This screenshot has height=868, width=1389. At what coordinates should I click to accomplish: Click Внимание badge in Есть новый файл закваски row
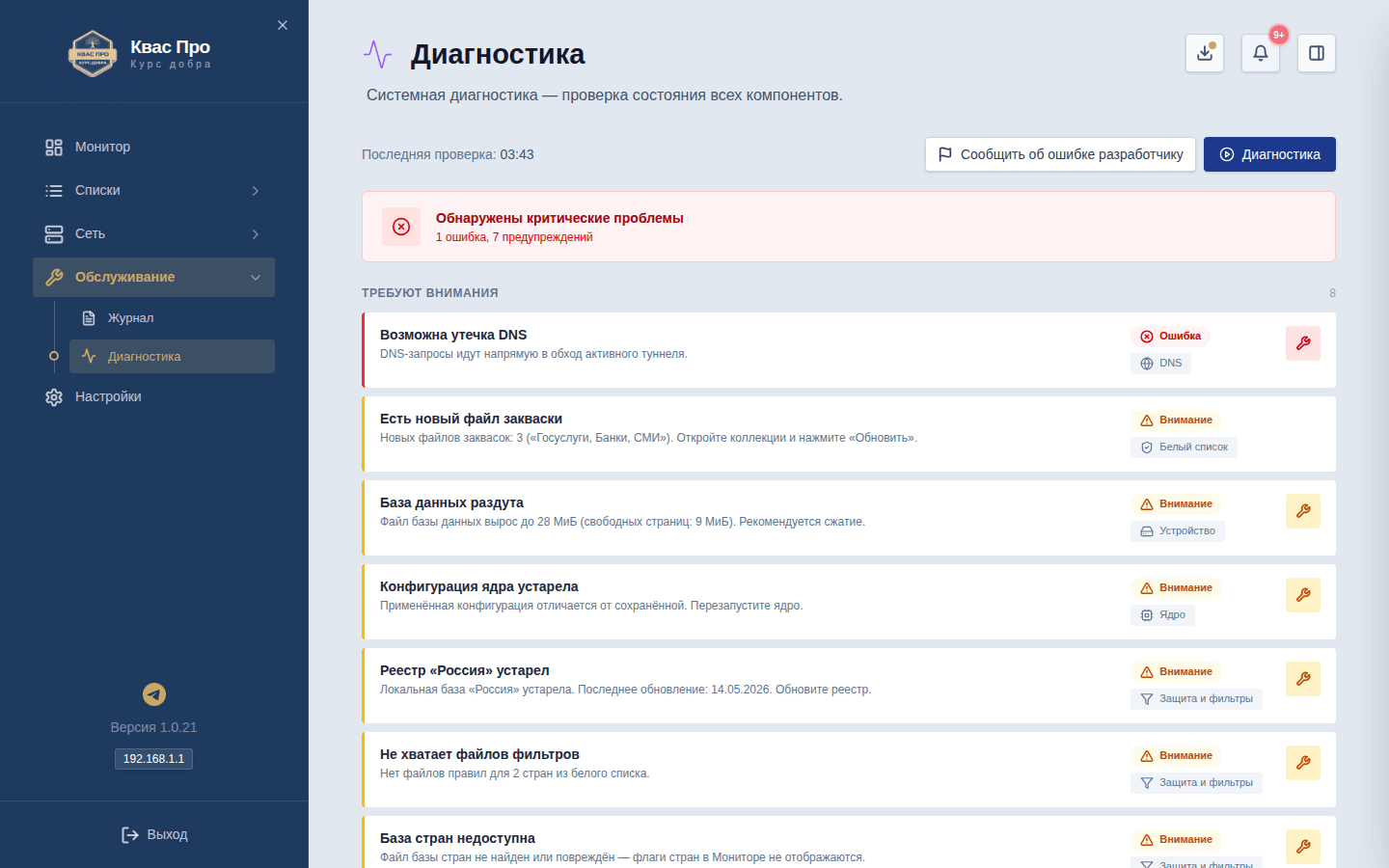[1176, 420]
